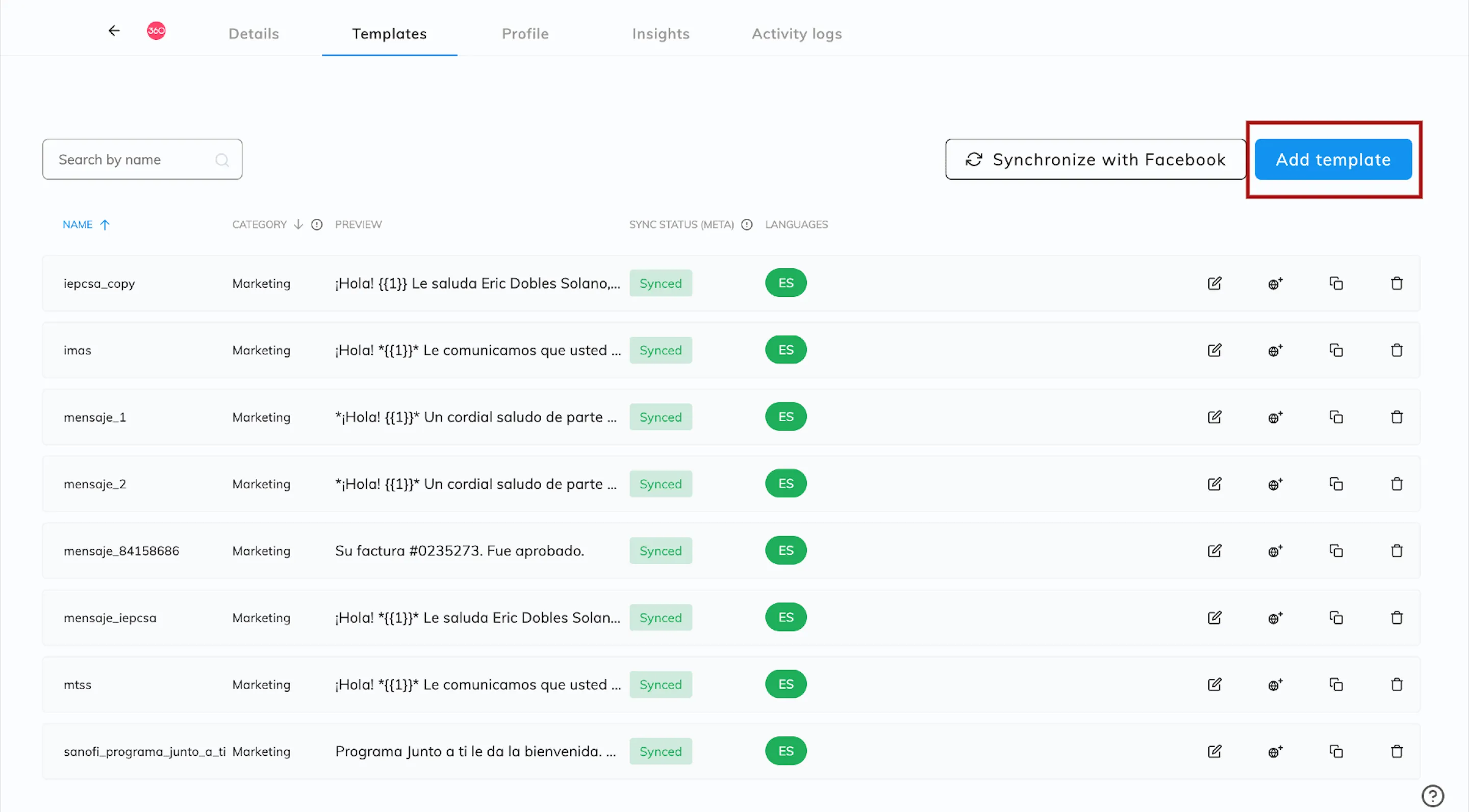The width and height of the screenshot is (1469, 812).
Task: Delete the mensaje_iepcsa template
Action: pos(1397,618)
